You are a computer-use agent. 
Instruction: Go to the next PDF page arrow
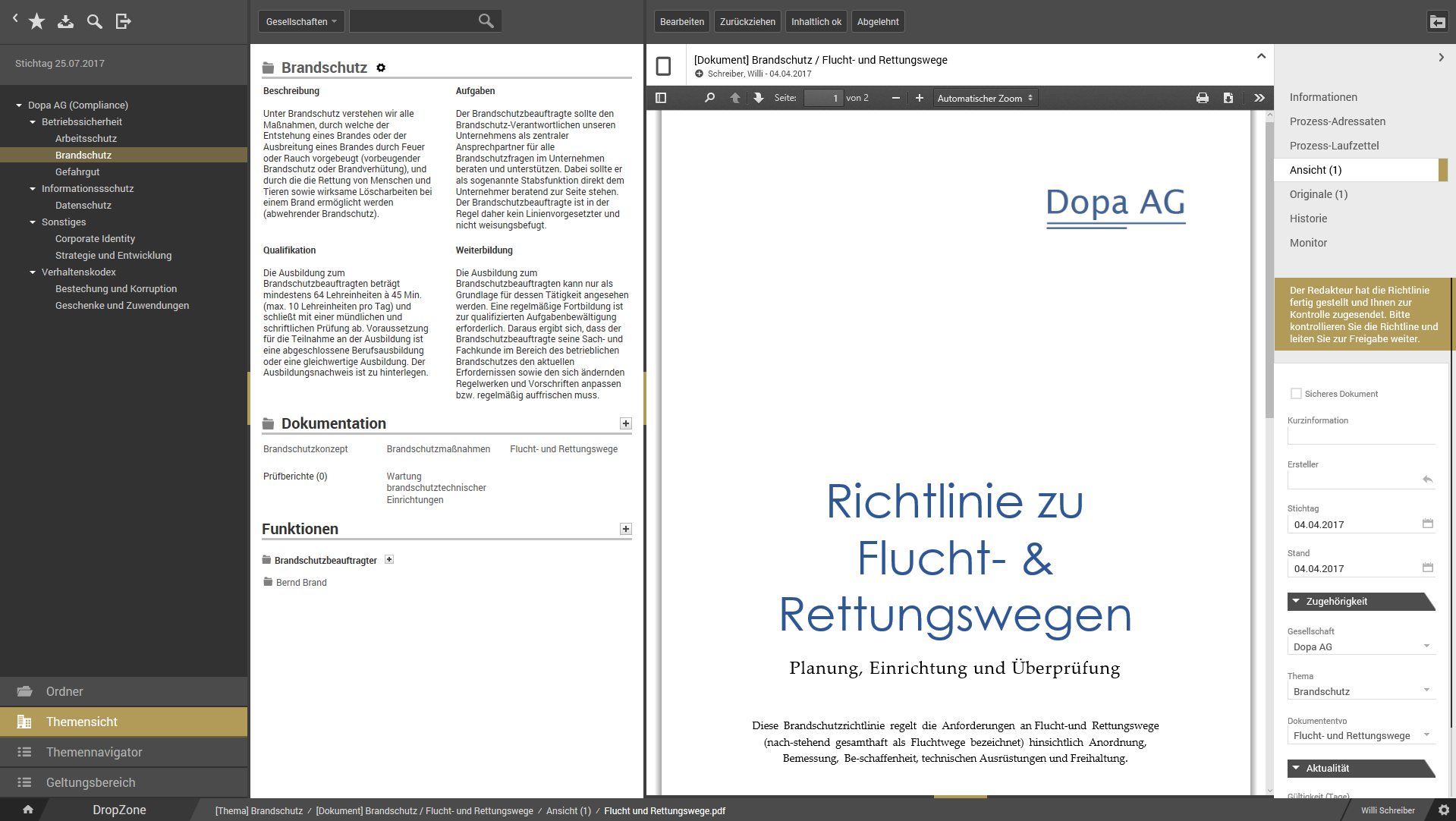tap(758, 98)
